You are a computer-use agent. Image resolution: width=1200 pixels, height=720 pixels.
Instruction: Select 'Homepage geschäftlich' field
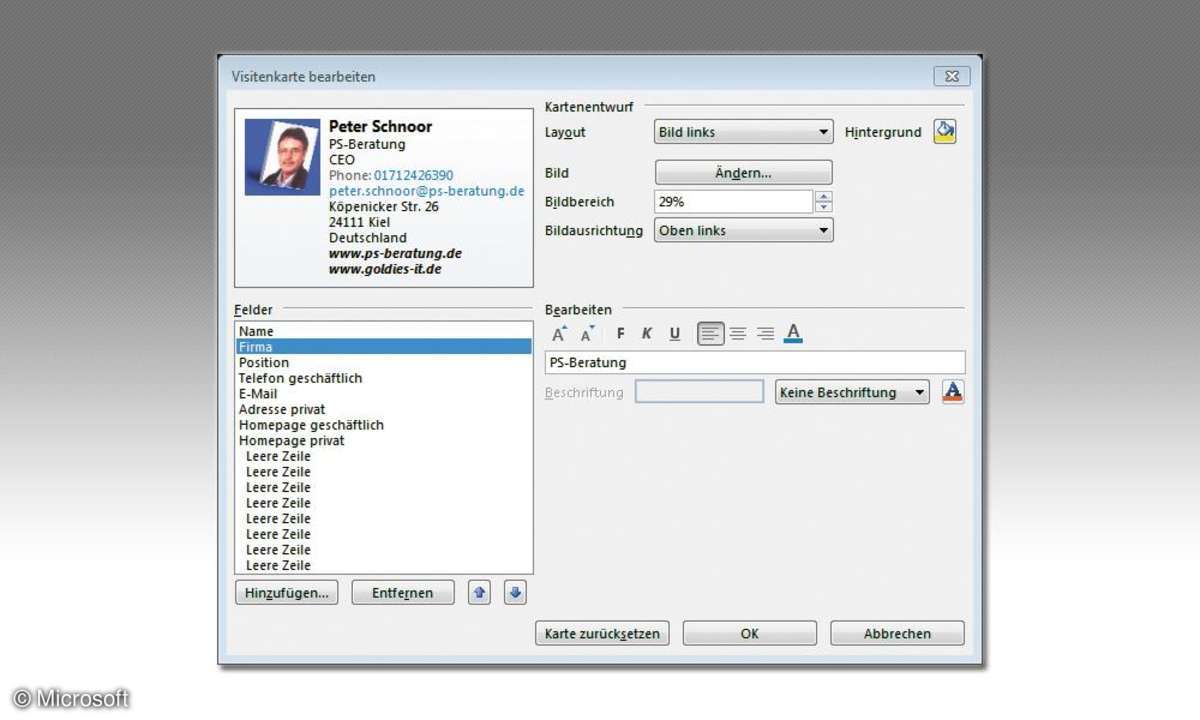384,425
